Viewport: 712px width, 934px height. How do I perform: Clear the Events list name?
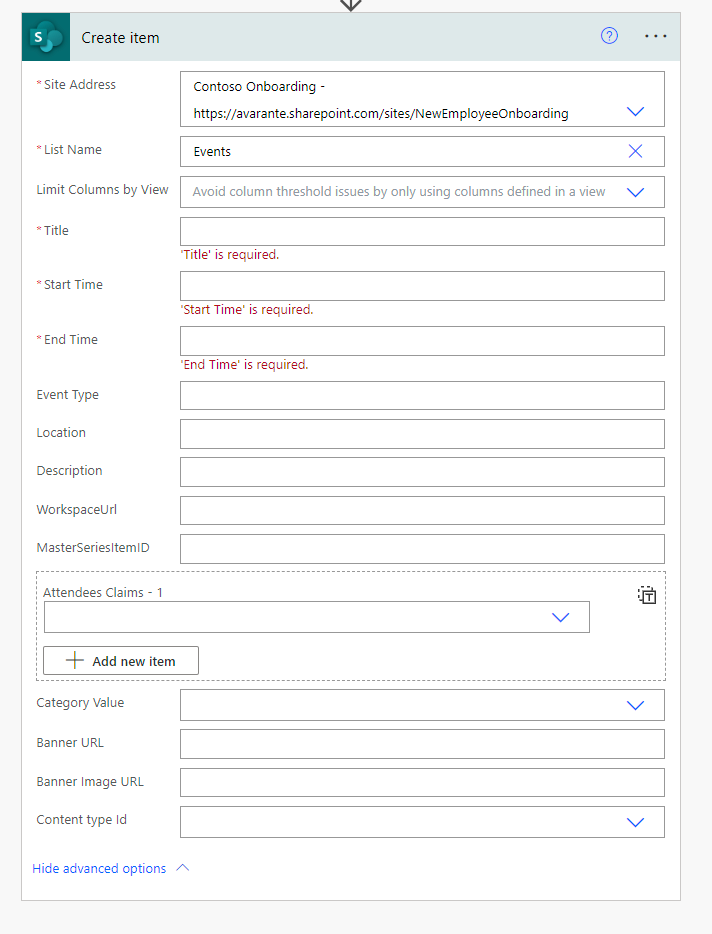635,151
